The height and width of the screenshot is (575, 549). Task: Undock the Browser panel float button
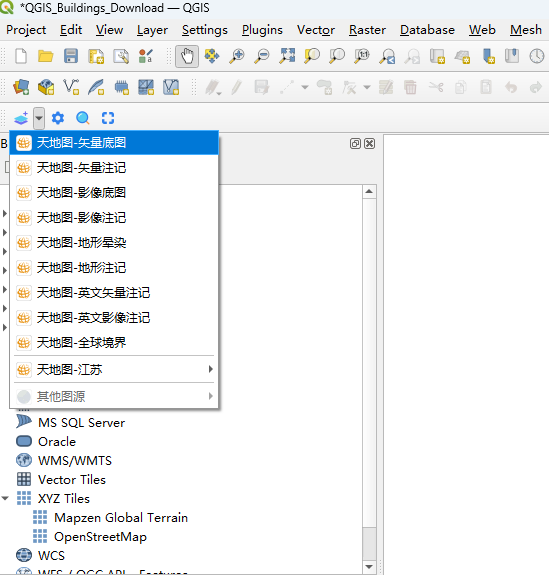[355, 143]
